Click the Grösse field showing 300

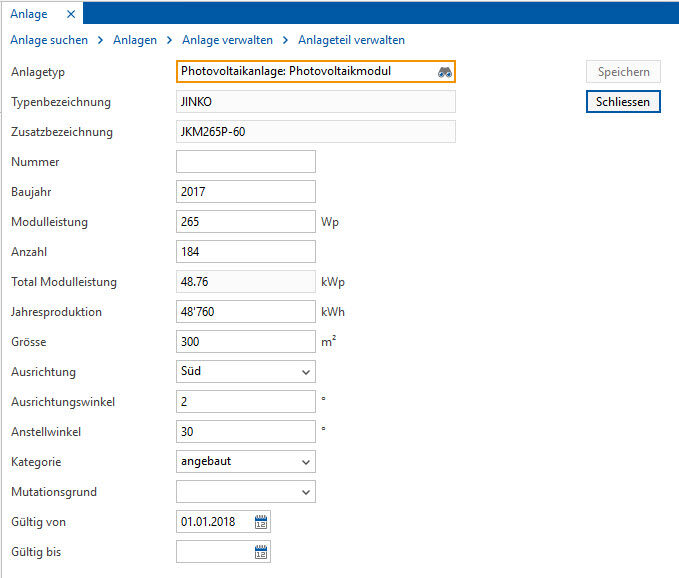point(246,342)
